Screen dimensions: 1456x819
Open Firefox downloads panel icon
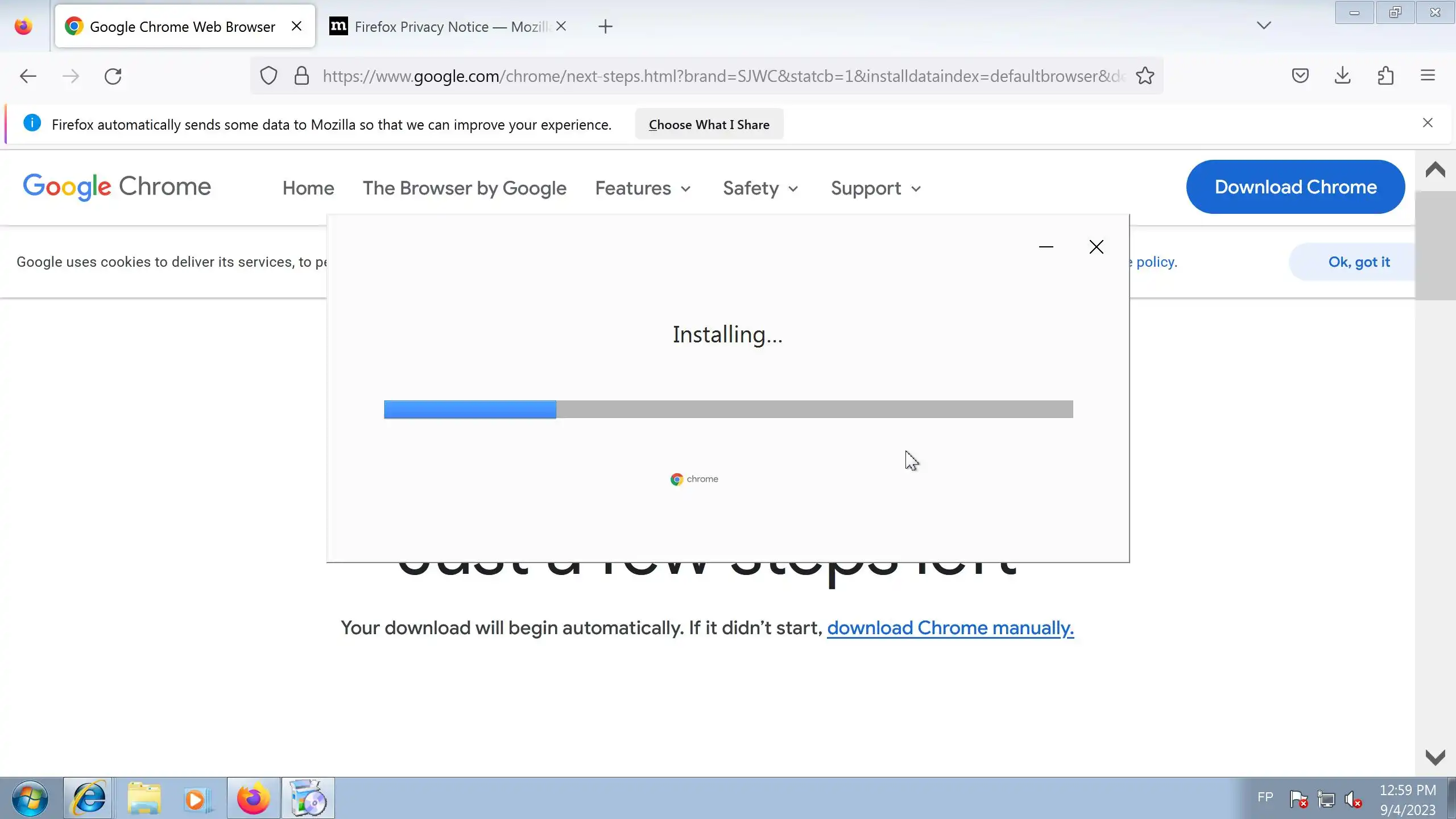(1343, 76)
